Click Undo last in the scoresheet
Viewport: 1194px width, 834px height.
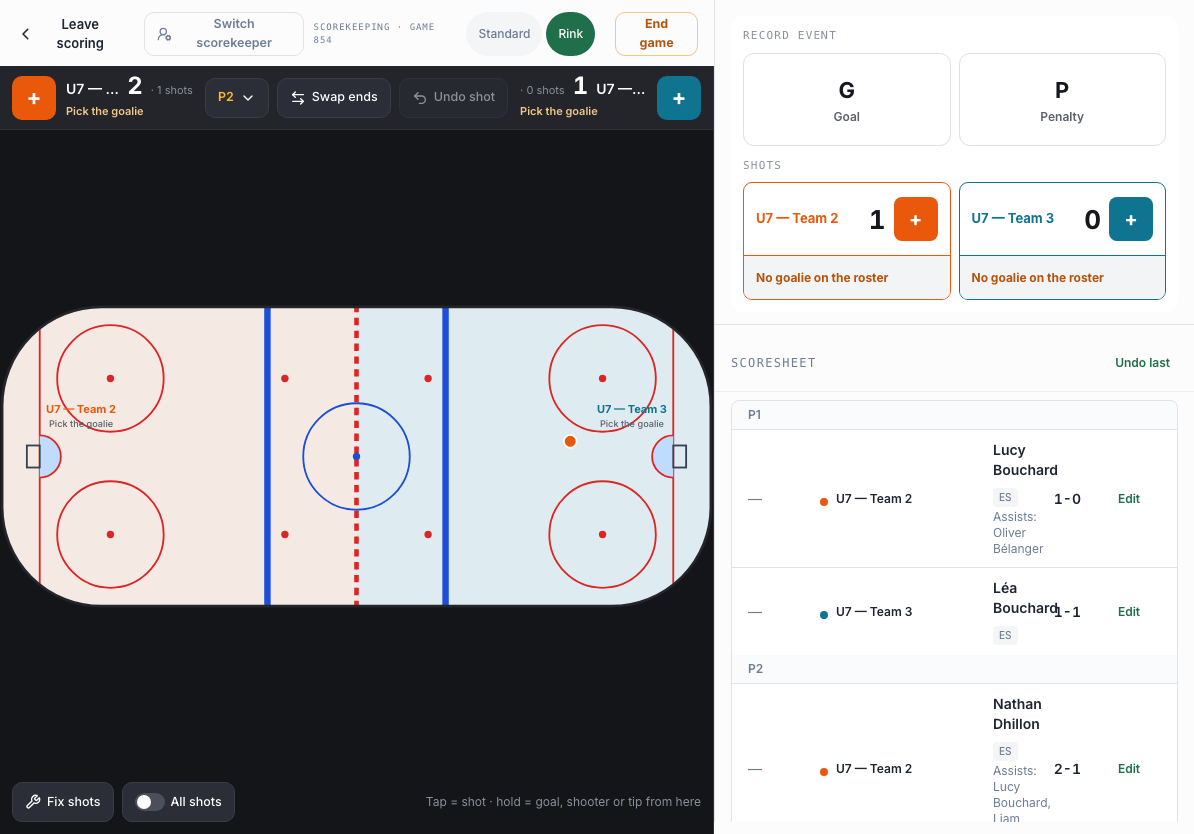(1142, 363)
